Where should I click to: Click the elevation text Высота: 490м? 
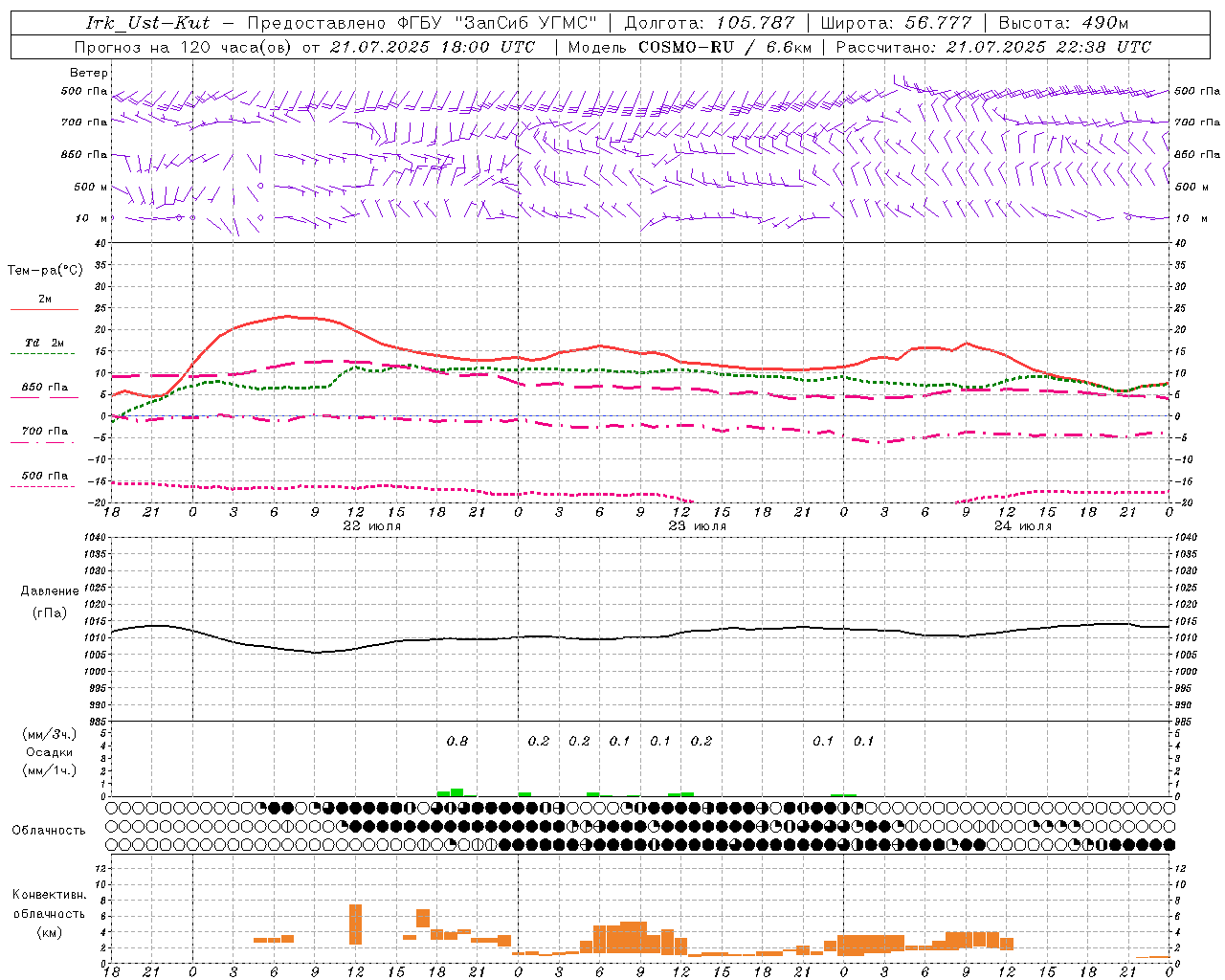[x=1063, y=23]
